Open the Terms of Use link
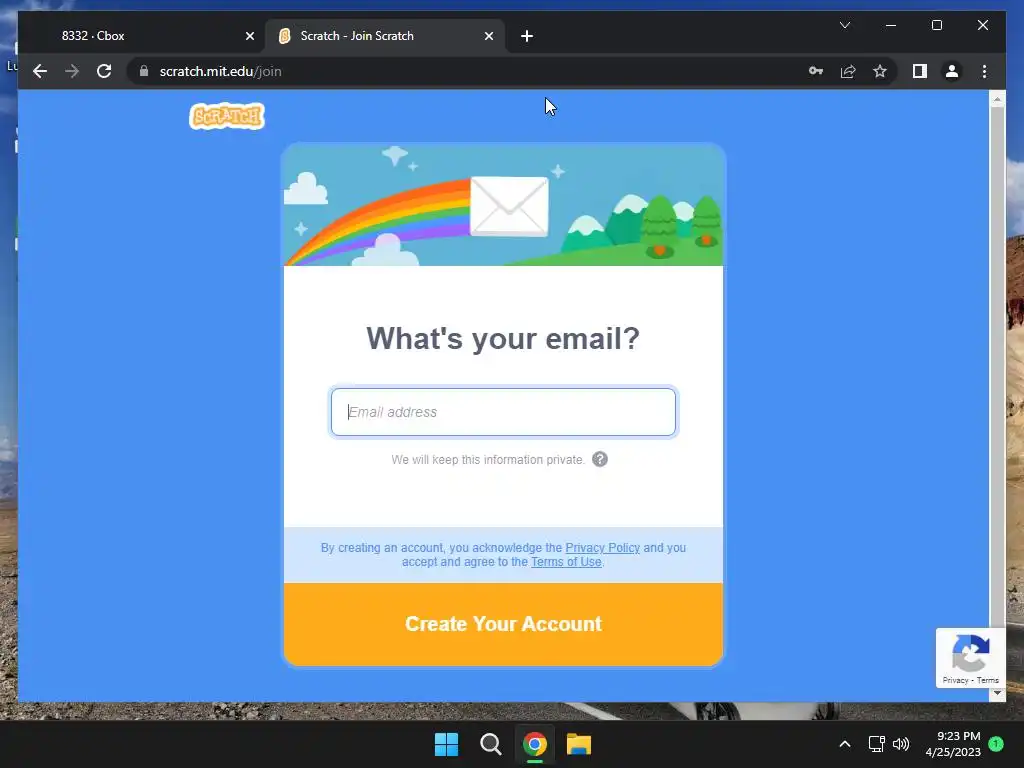This screenshot has height=768, width=1024. 566,562
